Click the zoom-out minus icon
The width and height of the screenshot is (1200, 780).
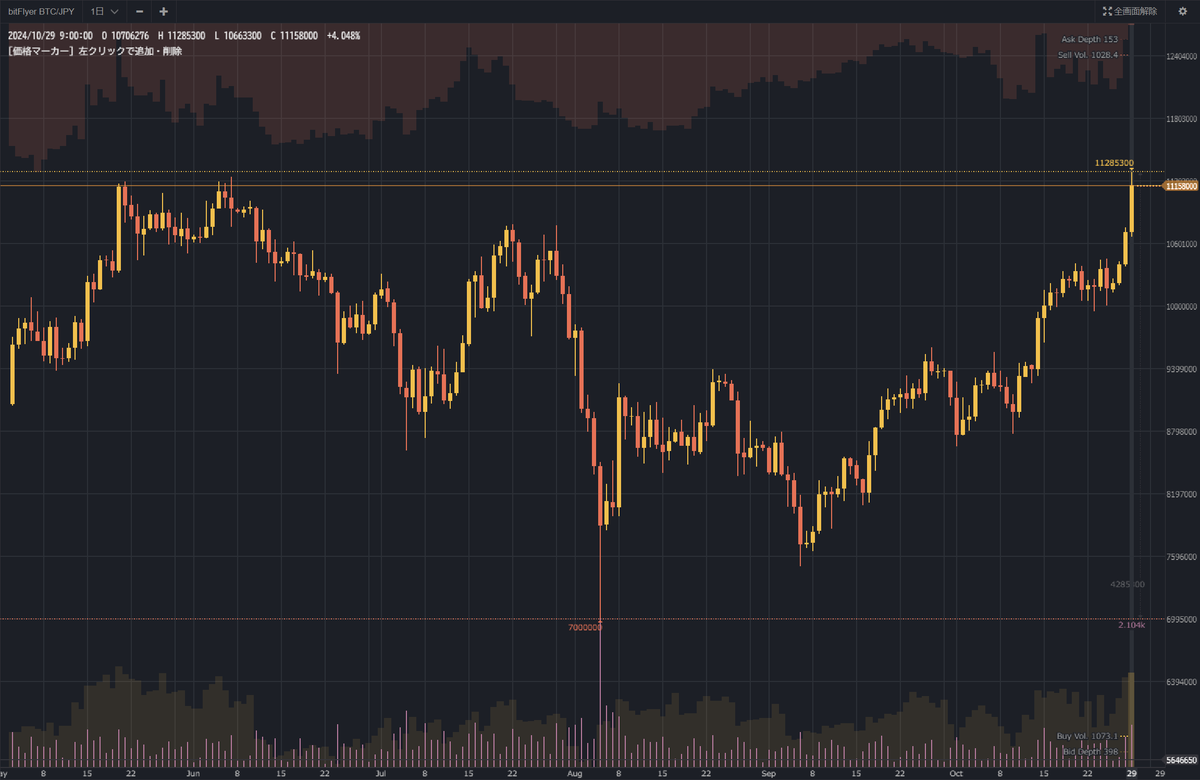(140, 12)
